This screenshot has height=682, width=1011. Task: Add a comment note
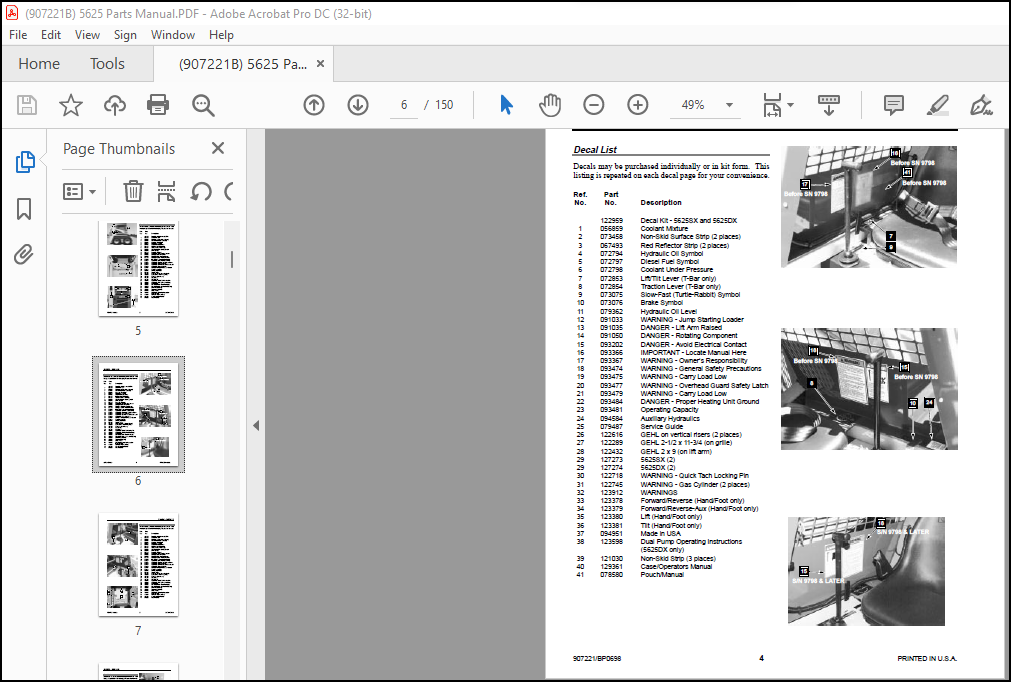[894, 105]
